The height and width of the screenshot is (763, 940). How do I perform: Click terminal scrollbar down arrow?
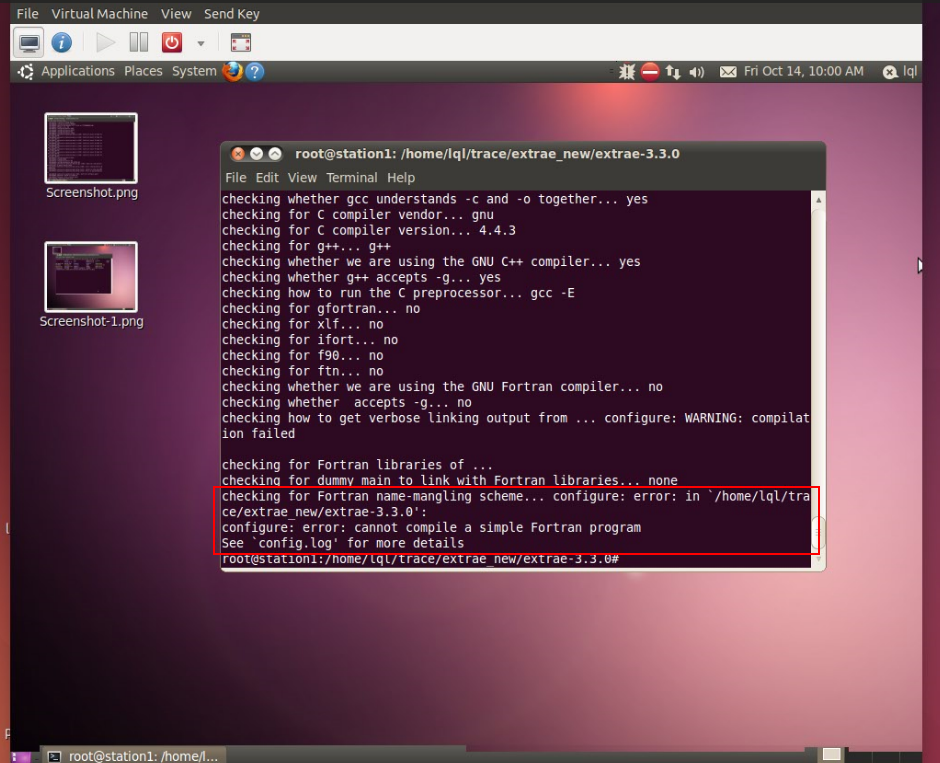tap(818, 560)
